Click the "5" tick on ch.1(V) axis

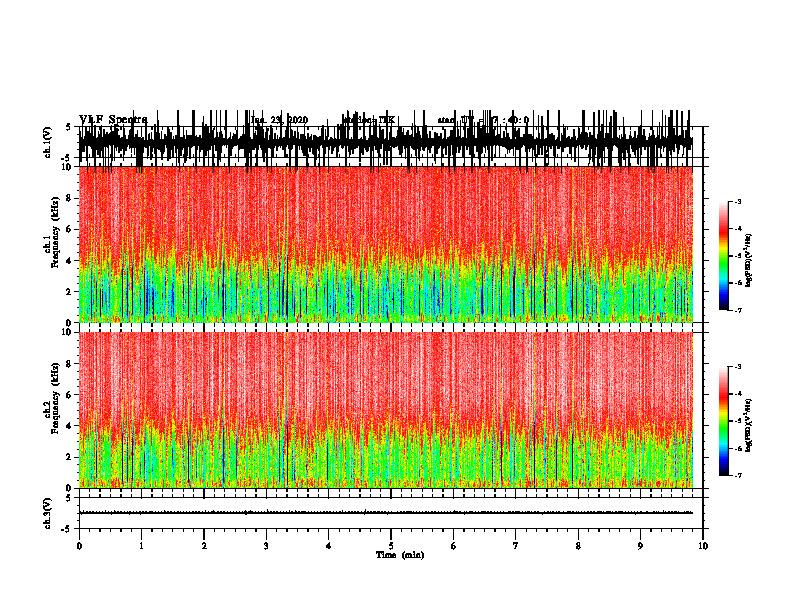point(69,127)
